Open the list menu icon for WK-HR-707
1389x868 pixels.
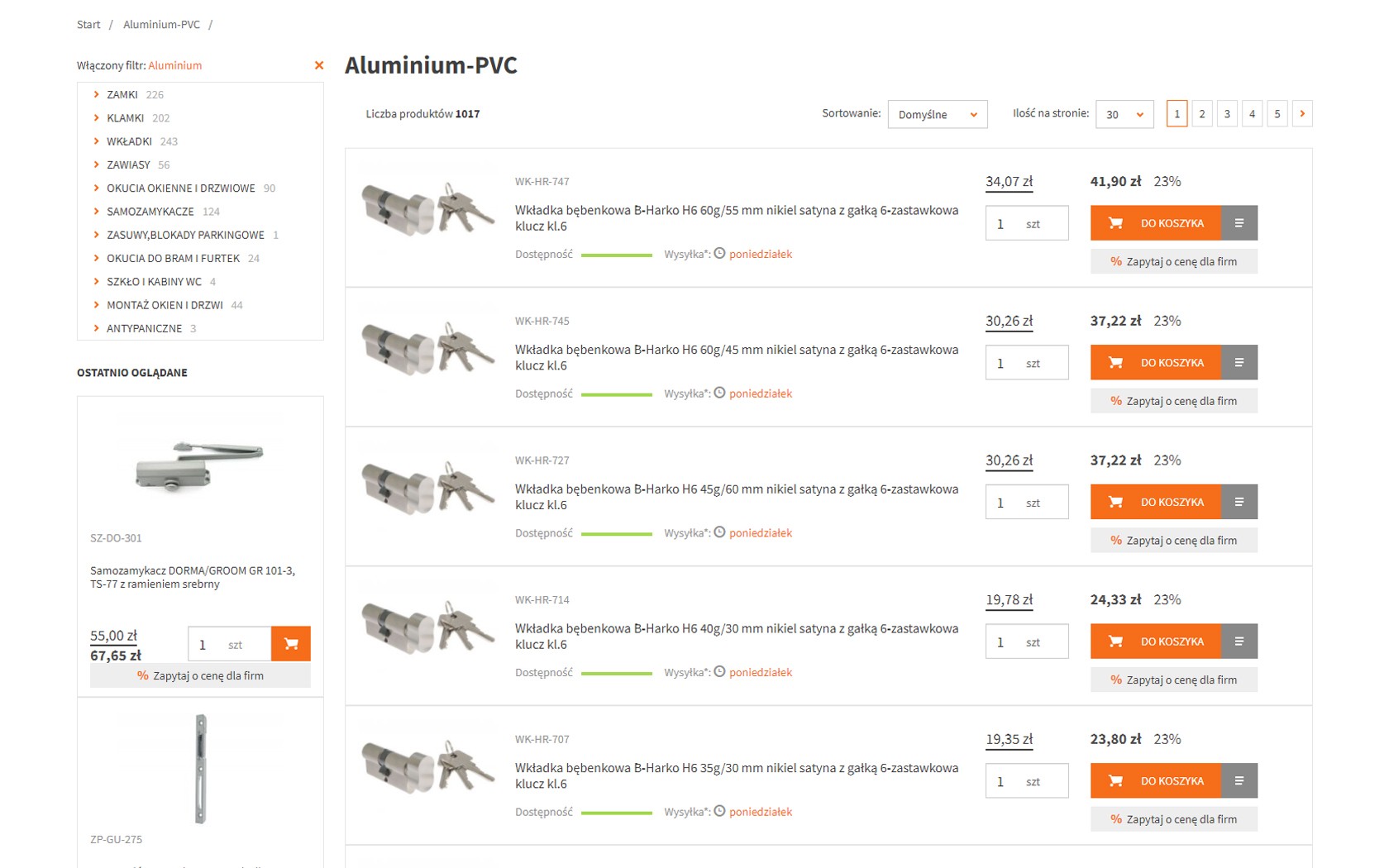tap(1239, 781)
